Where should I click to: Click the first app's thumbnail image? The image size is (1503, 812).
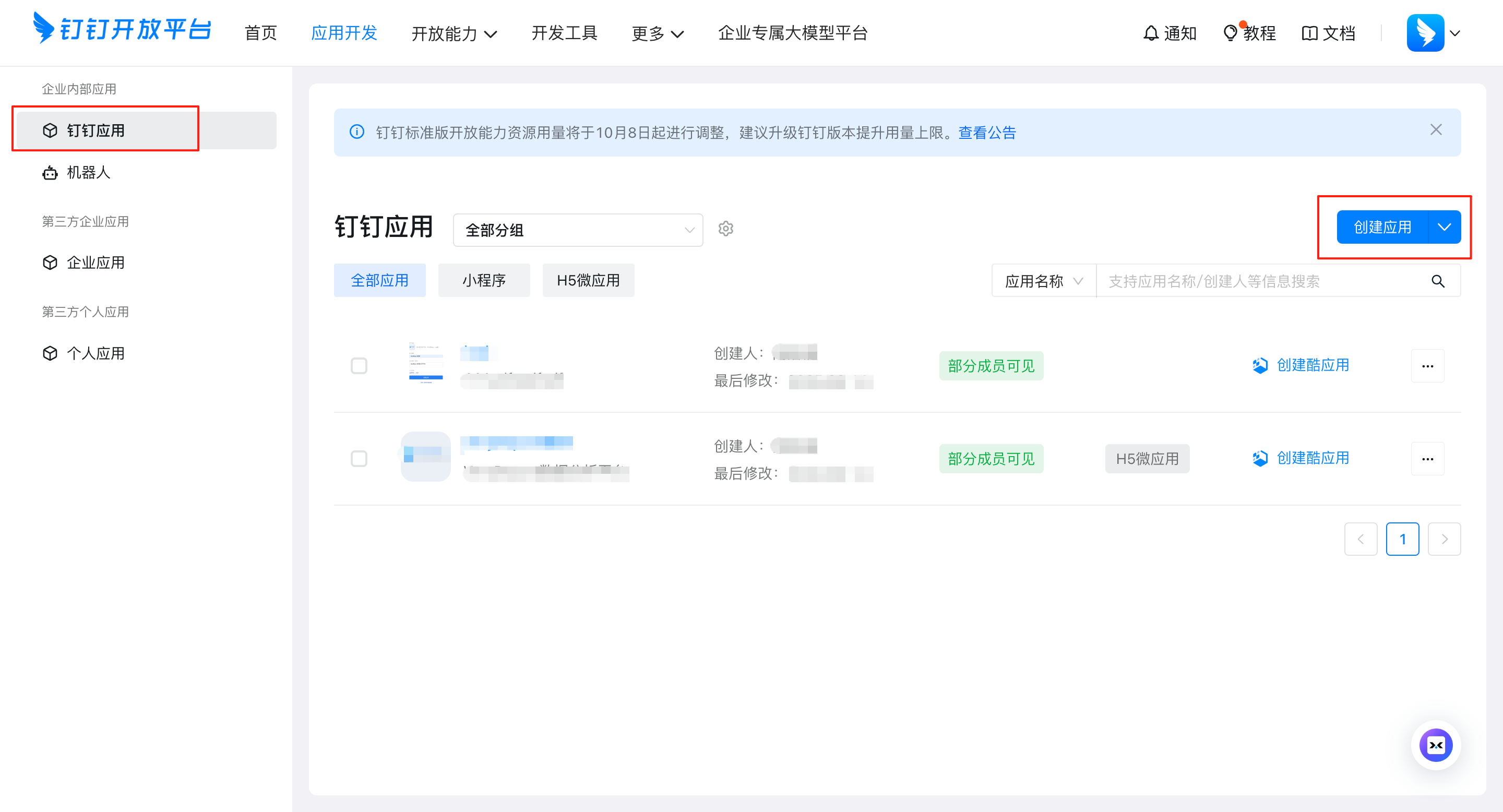tap(425, 363)
